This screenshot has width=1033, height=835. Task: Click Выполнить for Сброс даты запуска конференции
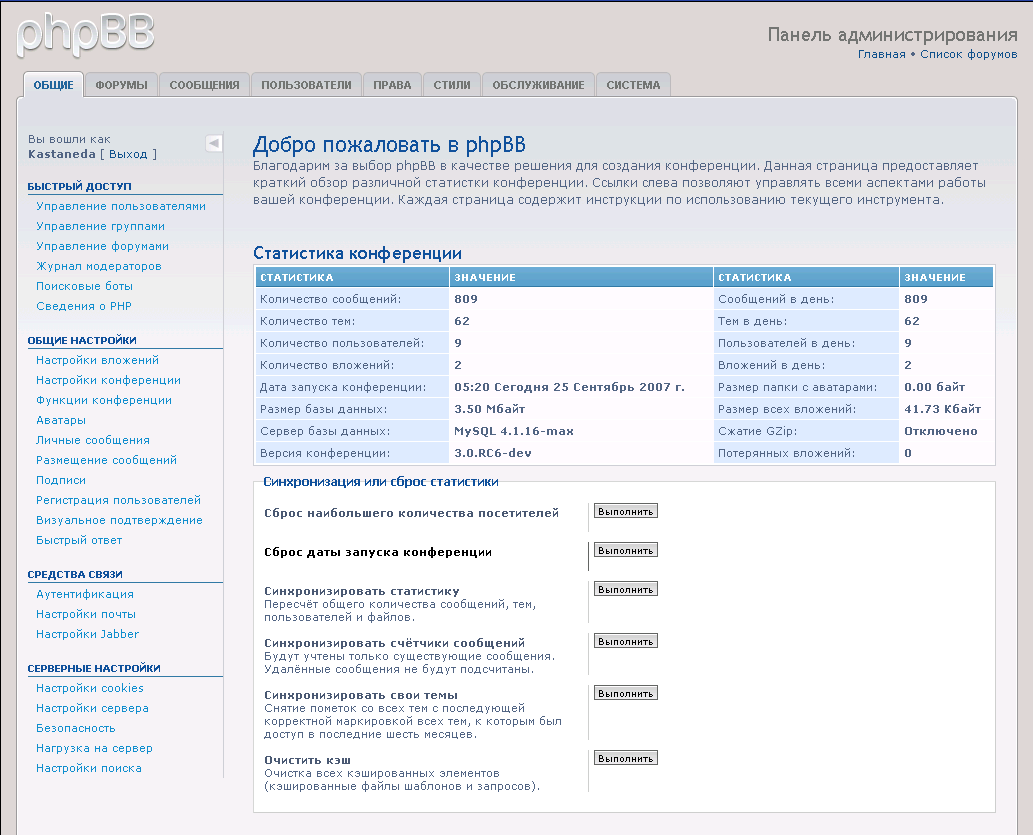tap(625, 550)
